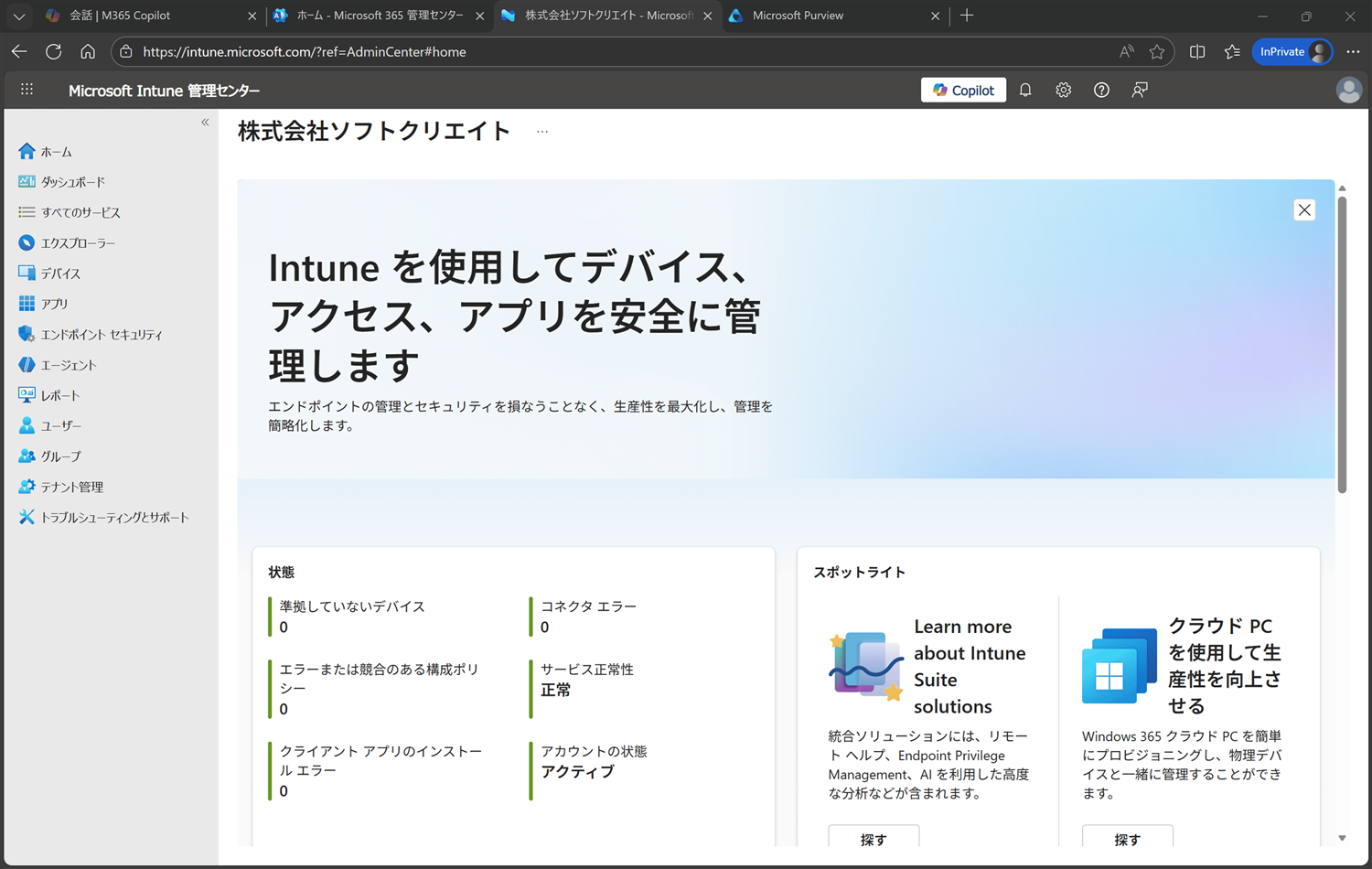Open the エージェント icon in sidebar
This screenshot has height=869, width=1372.
tap(27, 364)
